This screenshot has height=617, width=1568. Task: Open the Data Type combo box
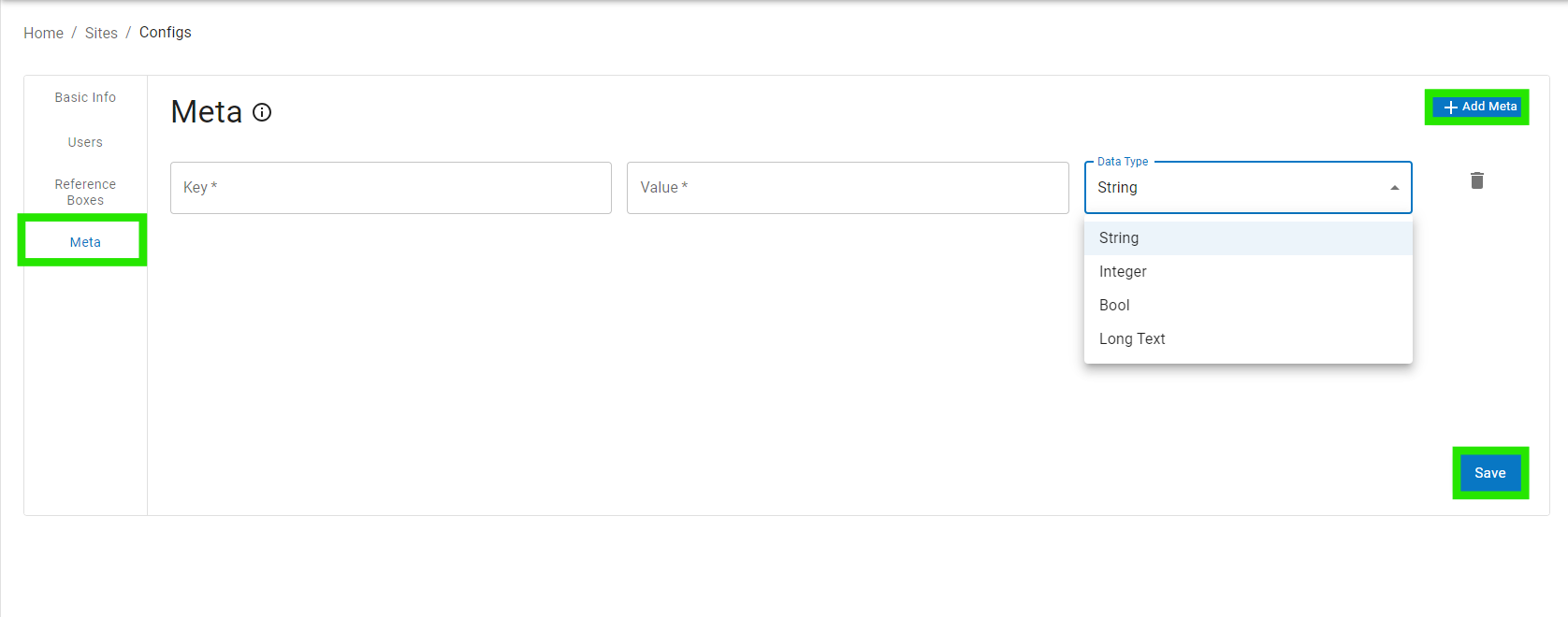[1235, 188]
